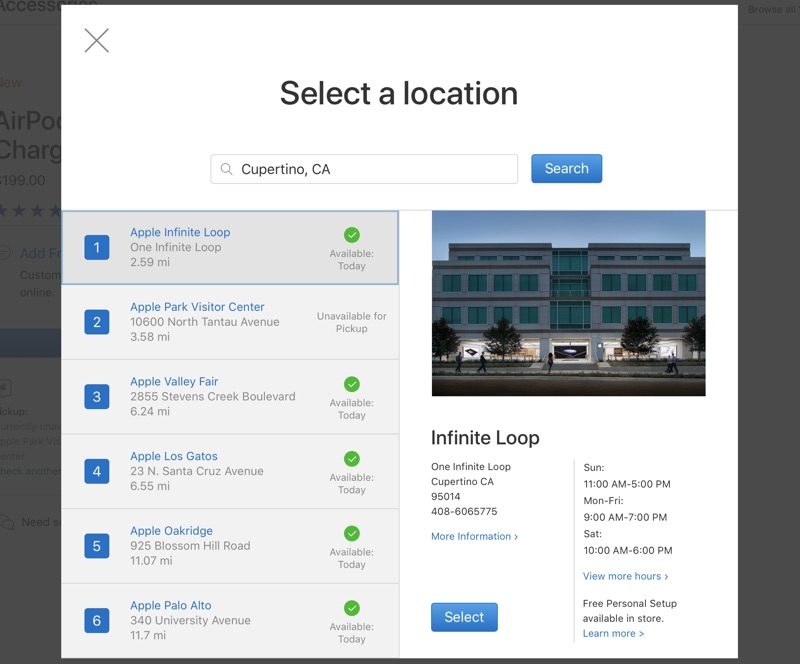Viewport: 800px width, 664px height.
Task: Click the Infinite Loop store photo
Action: tap(568, 303)
